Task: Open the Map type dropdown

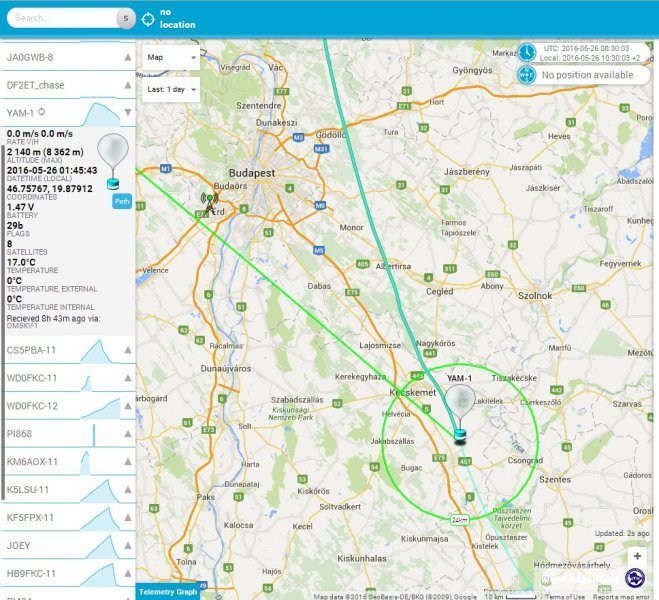Action: 171,58
